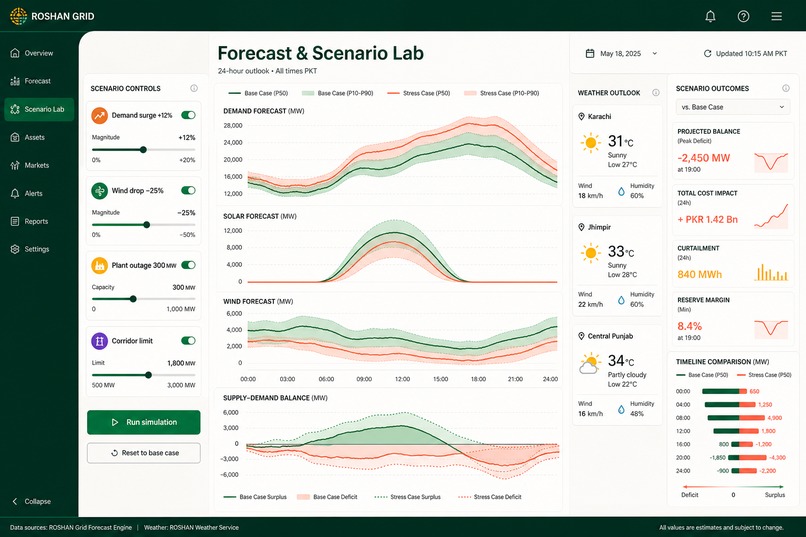Image resolution: width=806 pixels, height=537 pixels.
Task: Click the Demand surge trend icon
Action: tap(99, 115)
